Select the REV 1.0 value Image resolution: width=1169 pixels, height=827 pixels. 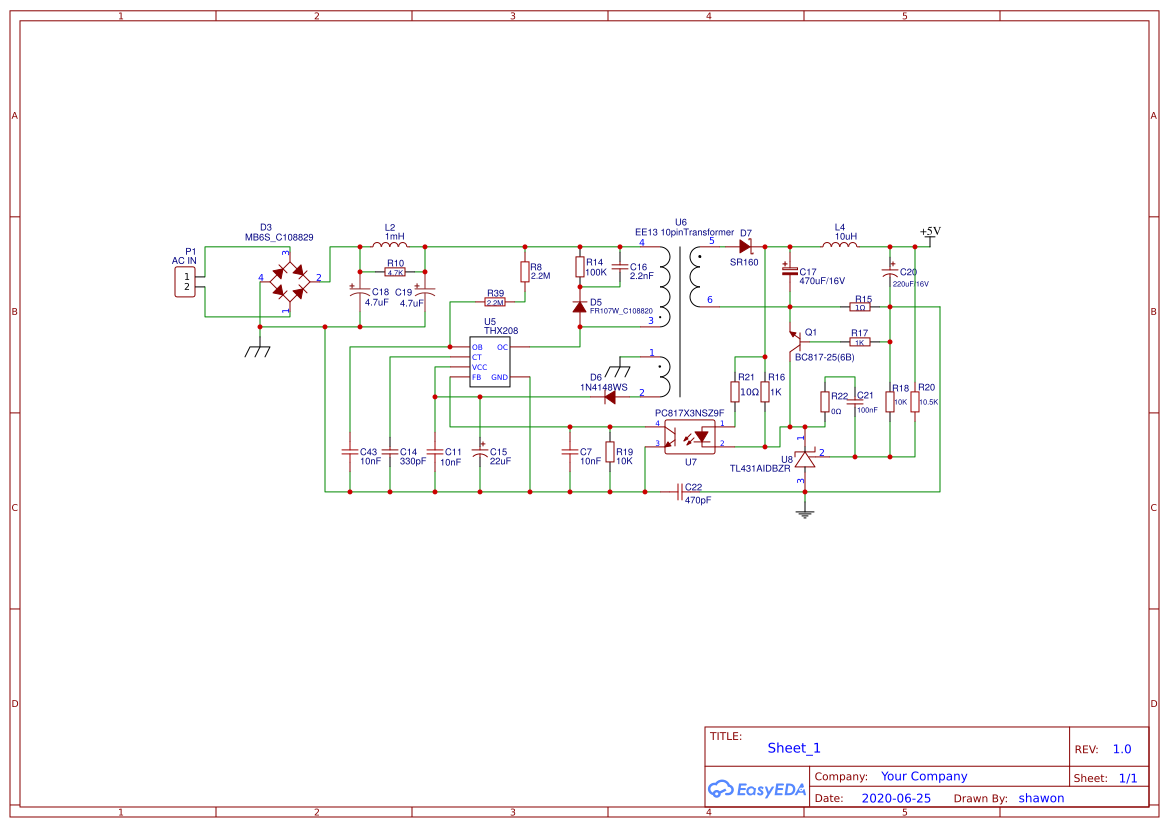(x=1121, y=748)
